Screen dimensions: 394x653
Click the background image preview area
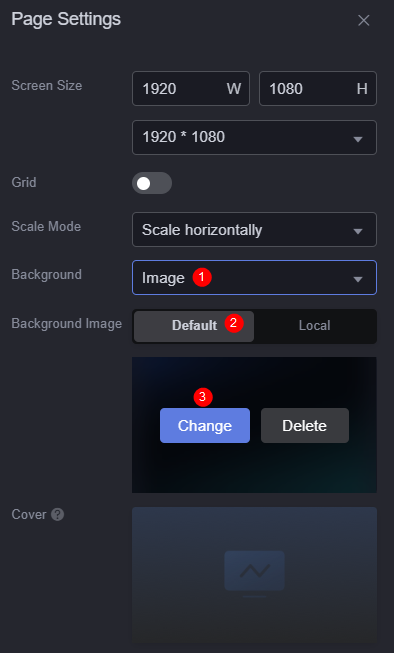coord(254,425)
